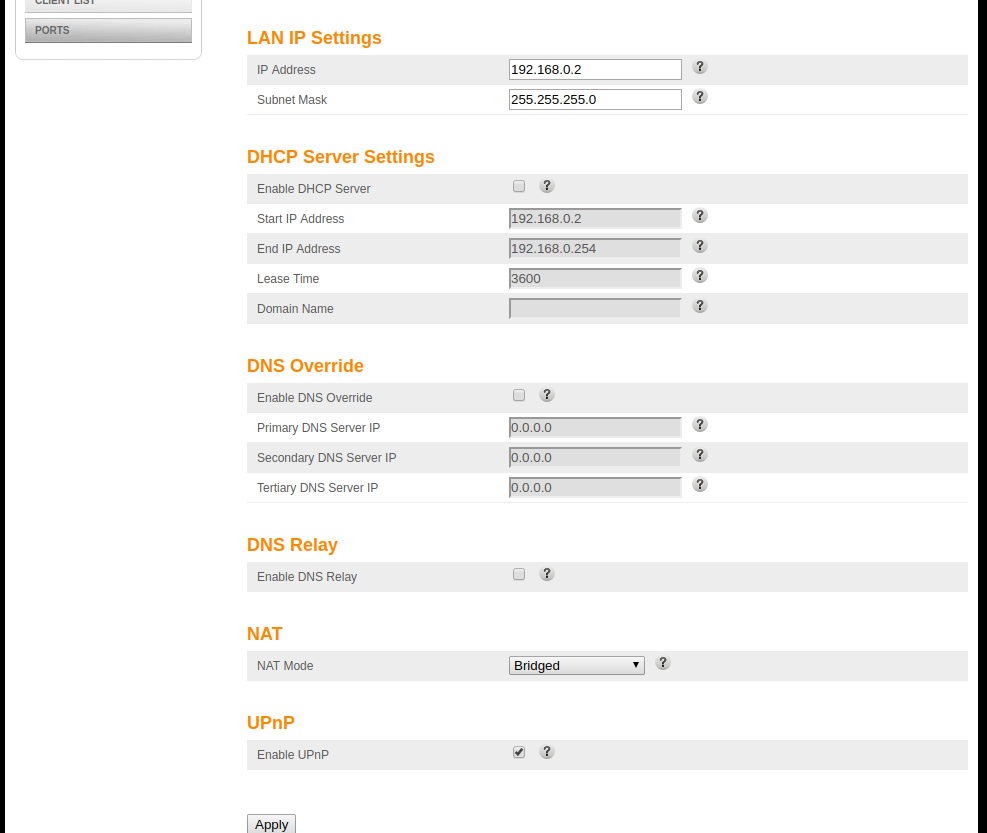Open the PORTS sidebar menu item

108,30
